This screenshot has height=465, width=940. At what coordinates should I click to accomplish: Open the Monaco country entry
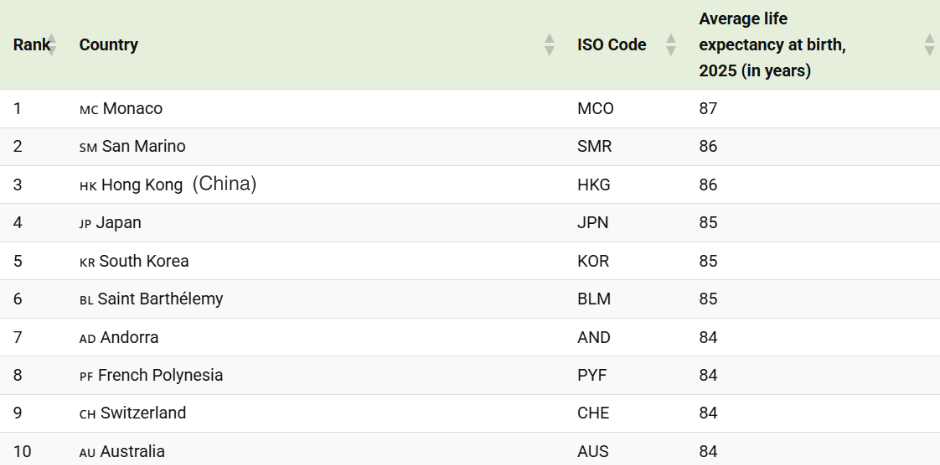[x=132, y=108]
